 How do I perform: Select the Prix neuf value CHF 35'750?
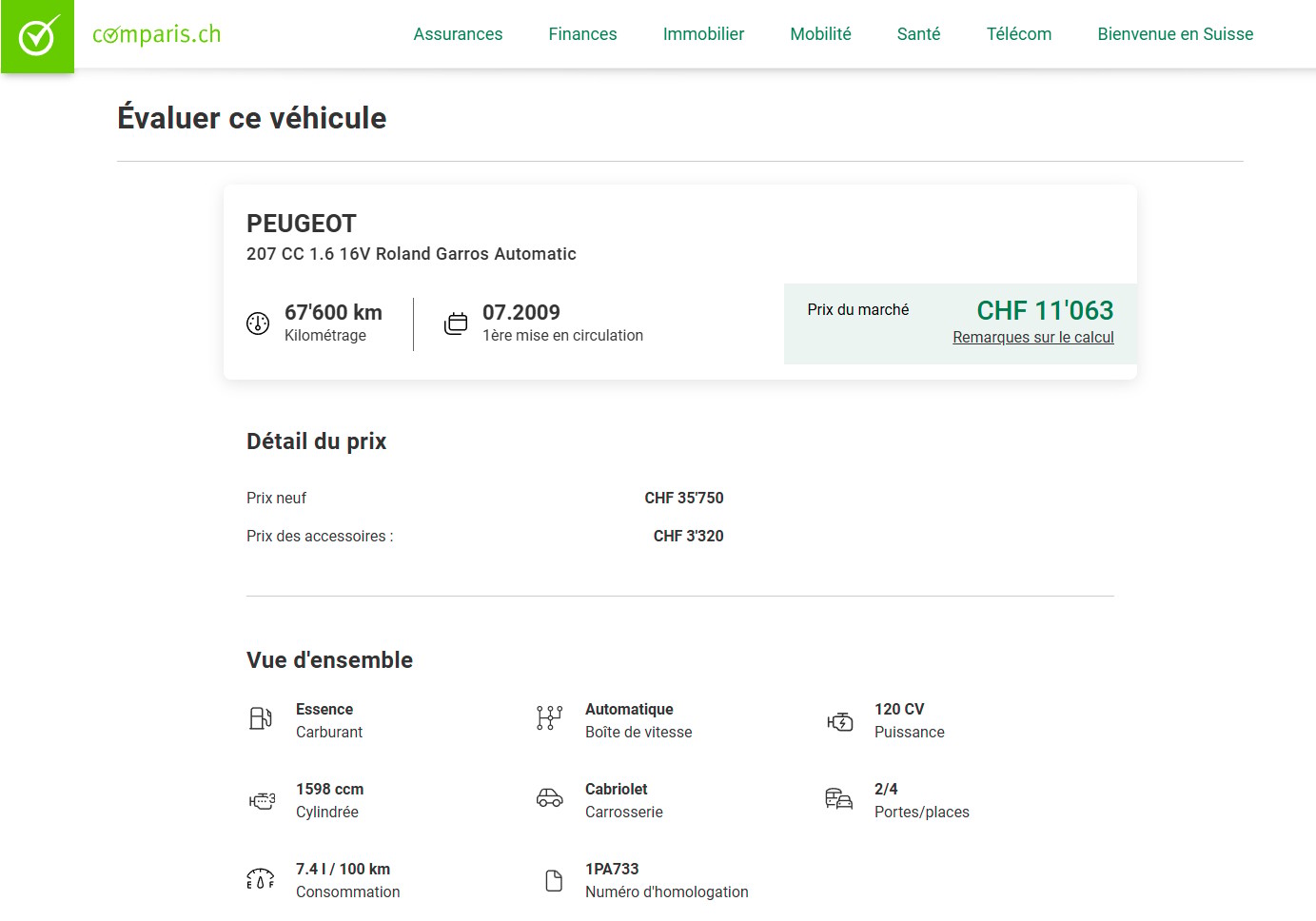click(684, 498)
